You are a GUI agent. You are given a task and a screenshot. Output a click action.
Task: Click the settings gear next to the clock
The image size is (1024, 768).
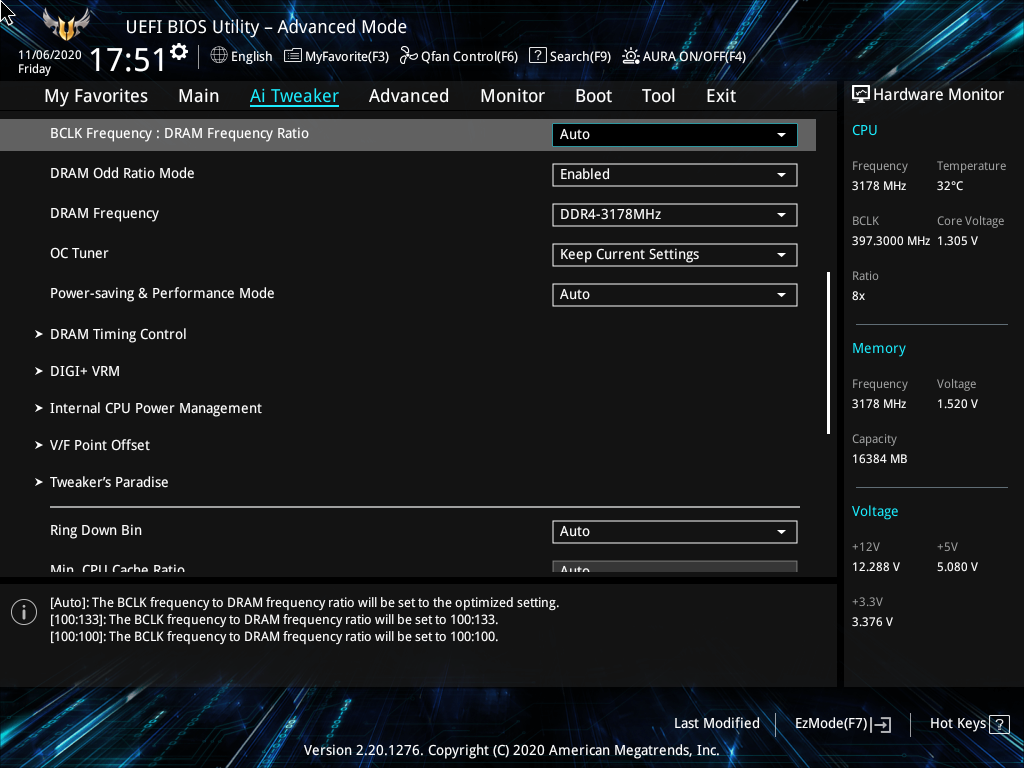[x=179, y=52]
